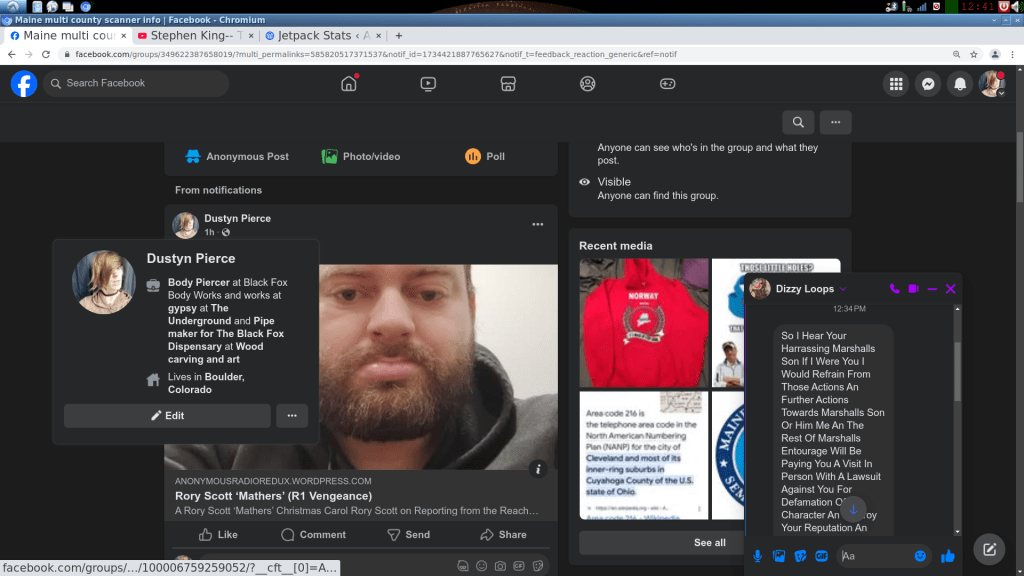Open the Facebook Watch video icon
The height and width of the screenshot is (576, 1024).
point(428,84)
